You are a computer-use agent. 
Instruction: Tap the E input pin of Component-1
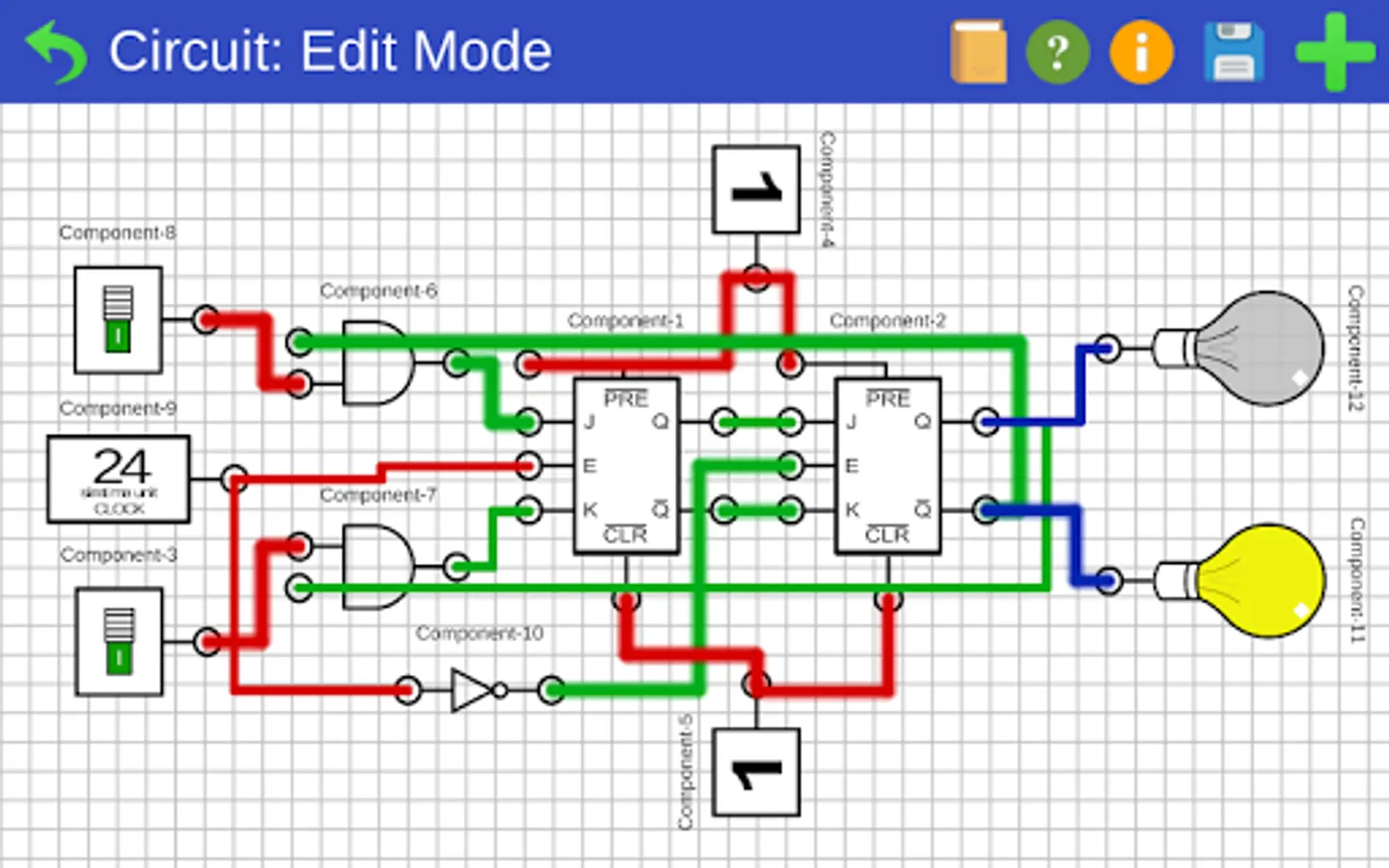pos(528,466)
